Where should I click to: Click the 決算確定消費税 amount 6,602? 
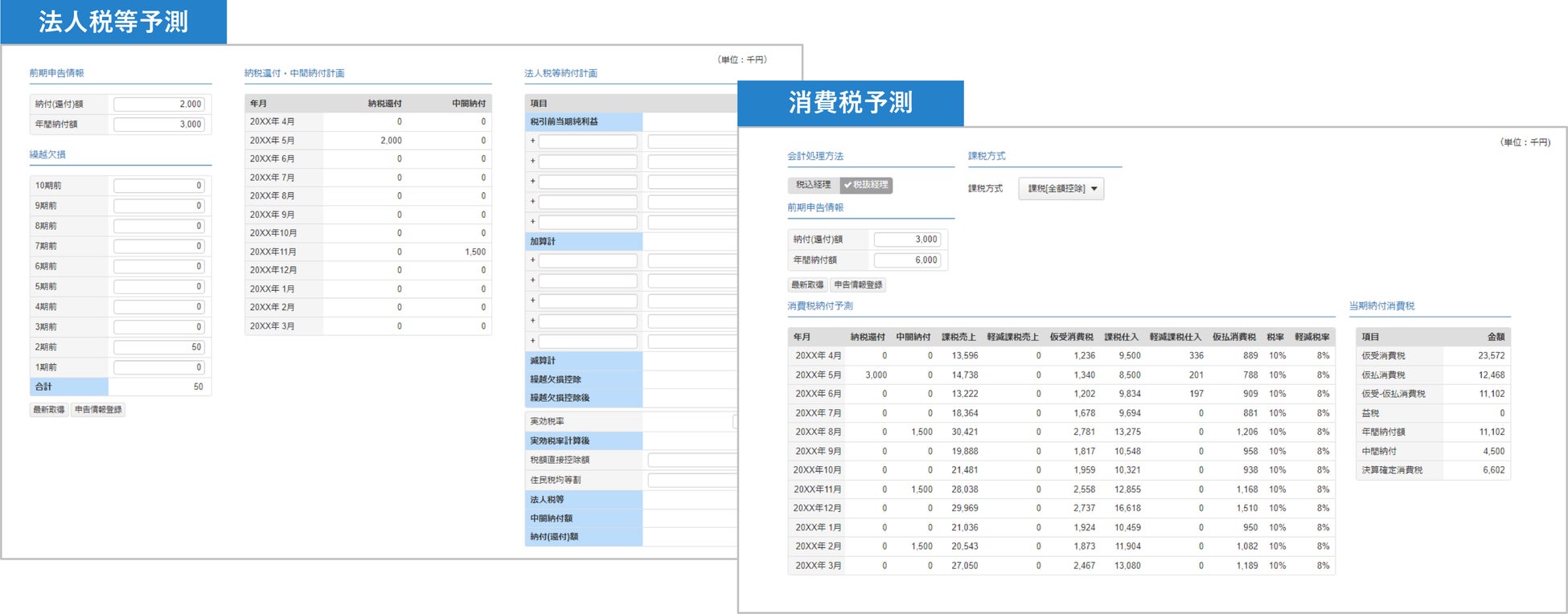(x=1493, y=470)
